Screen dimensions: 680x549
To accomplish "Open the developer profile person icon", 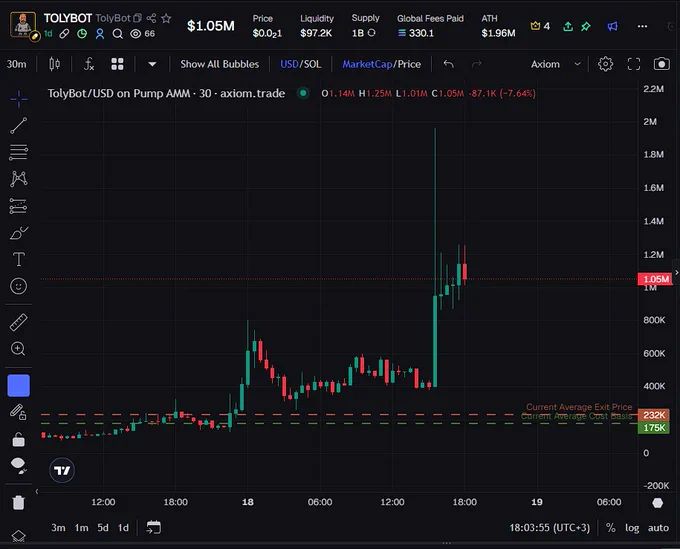I will (100, 33).
